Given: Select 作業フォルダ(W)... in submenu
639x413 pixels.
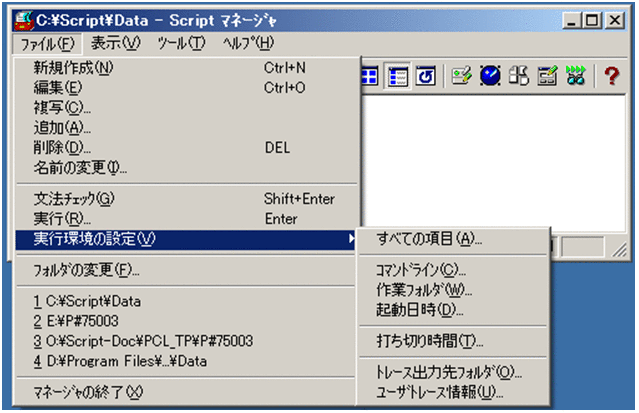Looking at the screenshot, I should click(453, 290).
